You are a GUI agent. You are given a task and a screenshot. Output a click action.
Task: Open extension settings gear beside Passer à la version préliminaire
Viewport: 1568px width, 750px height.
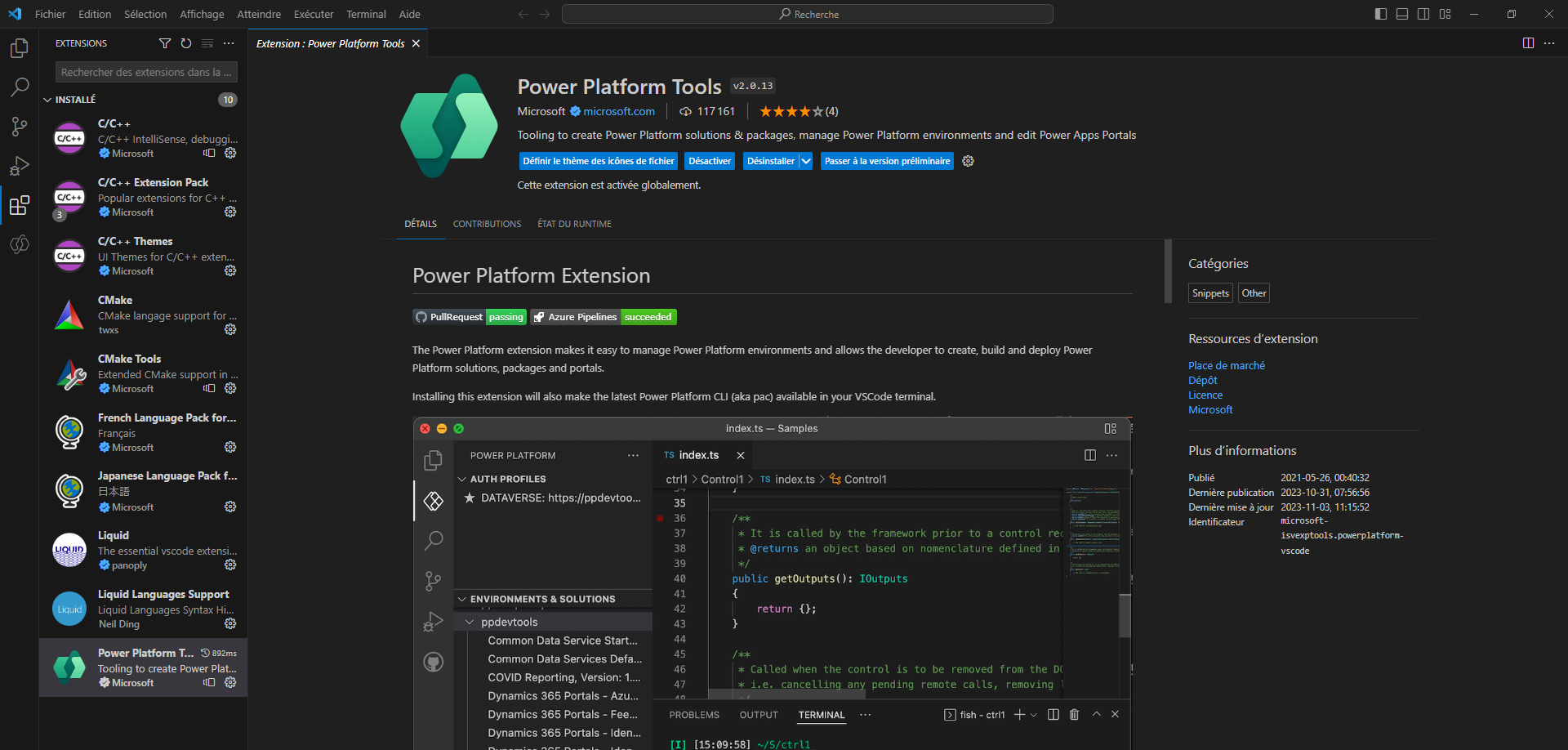(x=969, y=161)
